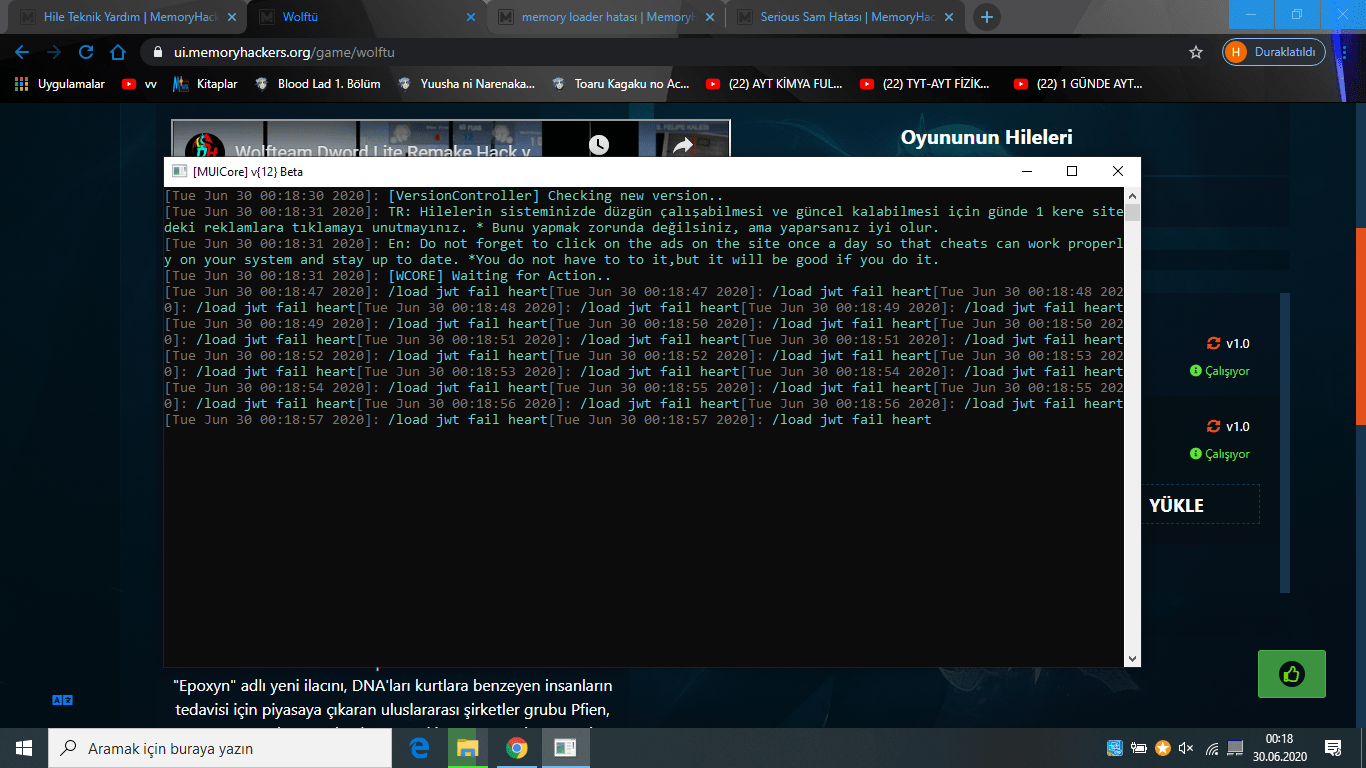This screenshot has width=1366, height=768.
Task: Click the translate language icon at page bottom-left
Action: point(62,701)
